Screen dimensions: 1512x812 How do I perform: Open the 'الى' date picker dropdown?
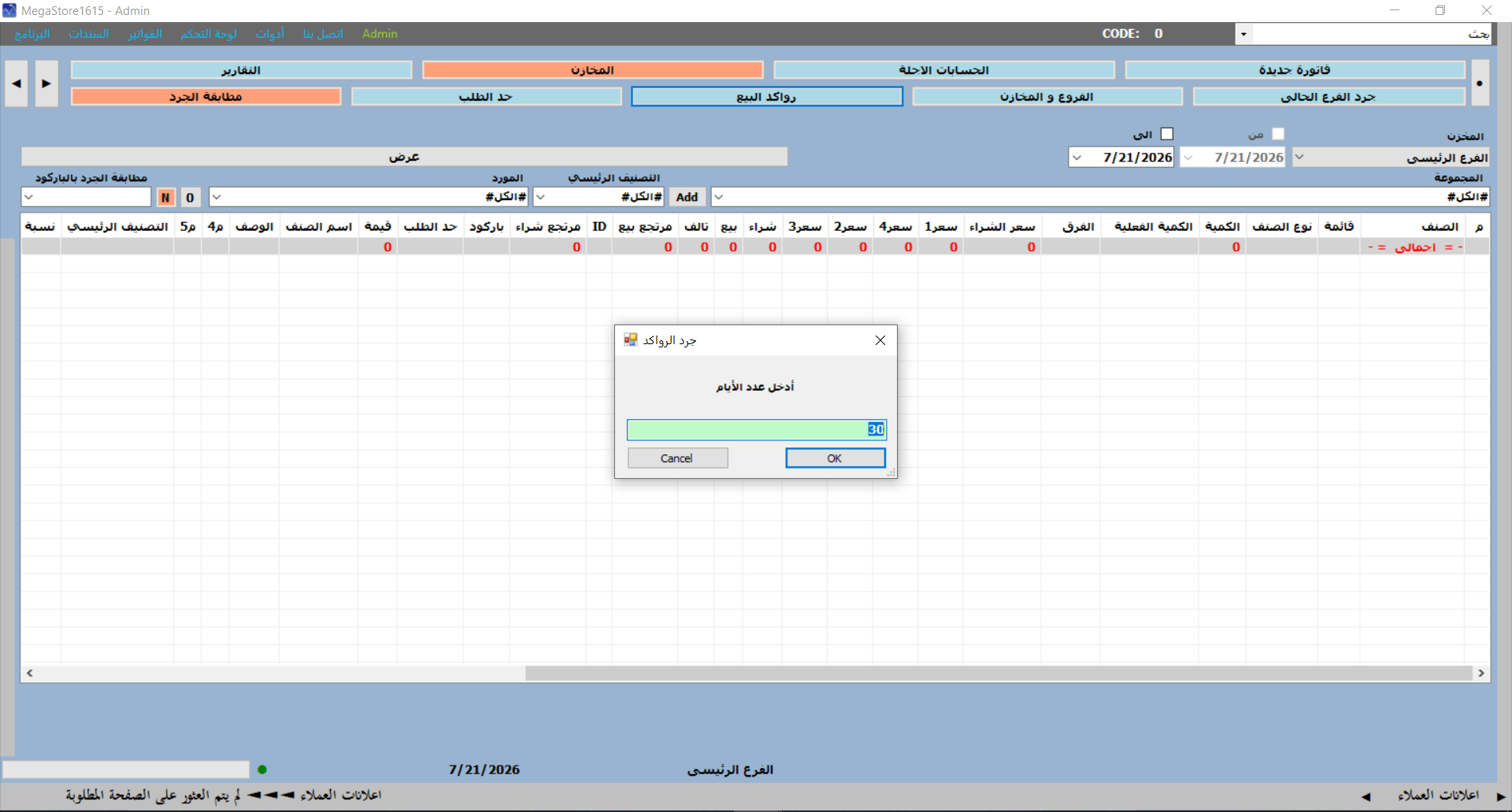1077,158
